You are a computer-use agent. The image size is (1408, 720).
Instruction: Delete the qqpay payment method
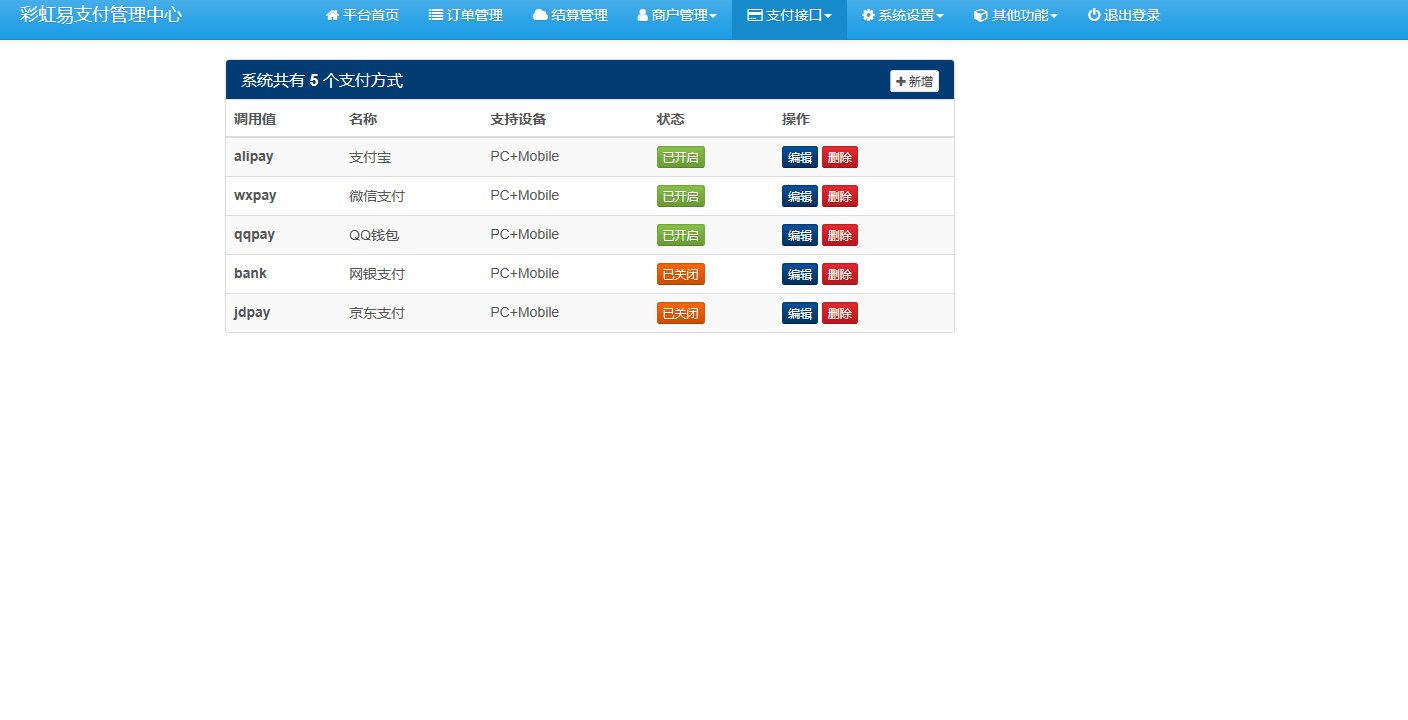pyautogui.click(x=840, y=235)
